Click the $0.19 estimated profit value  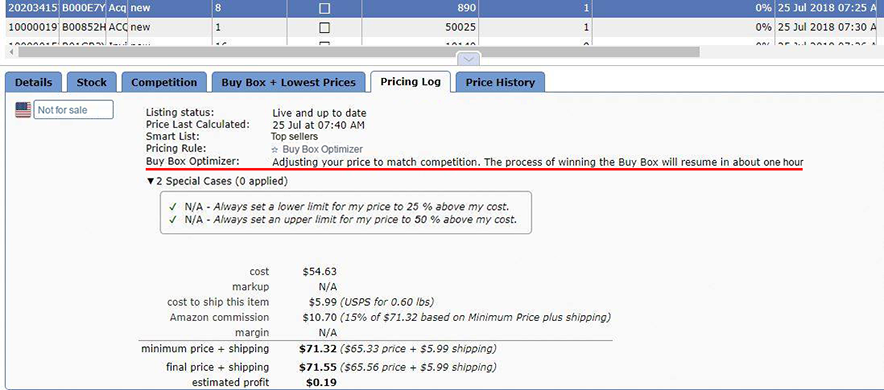321,383
